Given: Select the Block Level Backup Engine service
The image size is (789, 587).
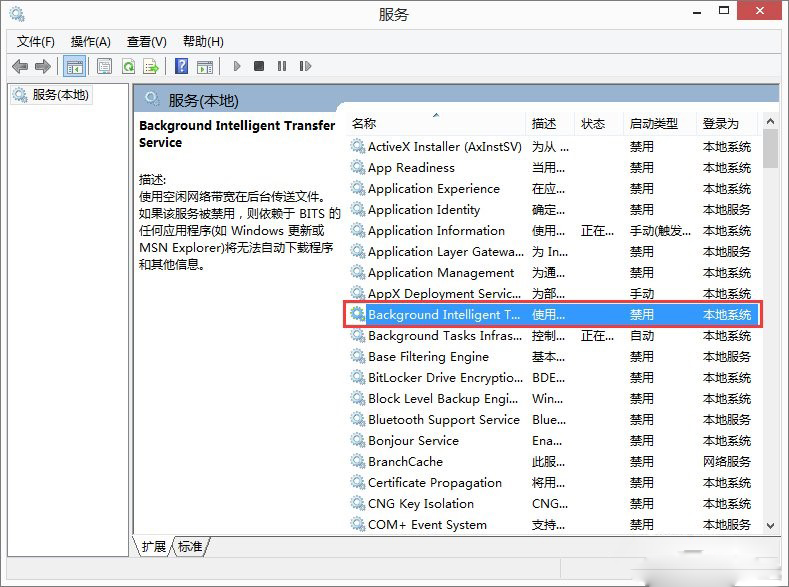Looking at the screenshot, I should pyautogui.click(x=554, y=399).
